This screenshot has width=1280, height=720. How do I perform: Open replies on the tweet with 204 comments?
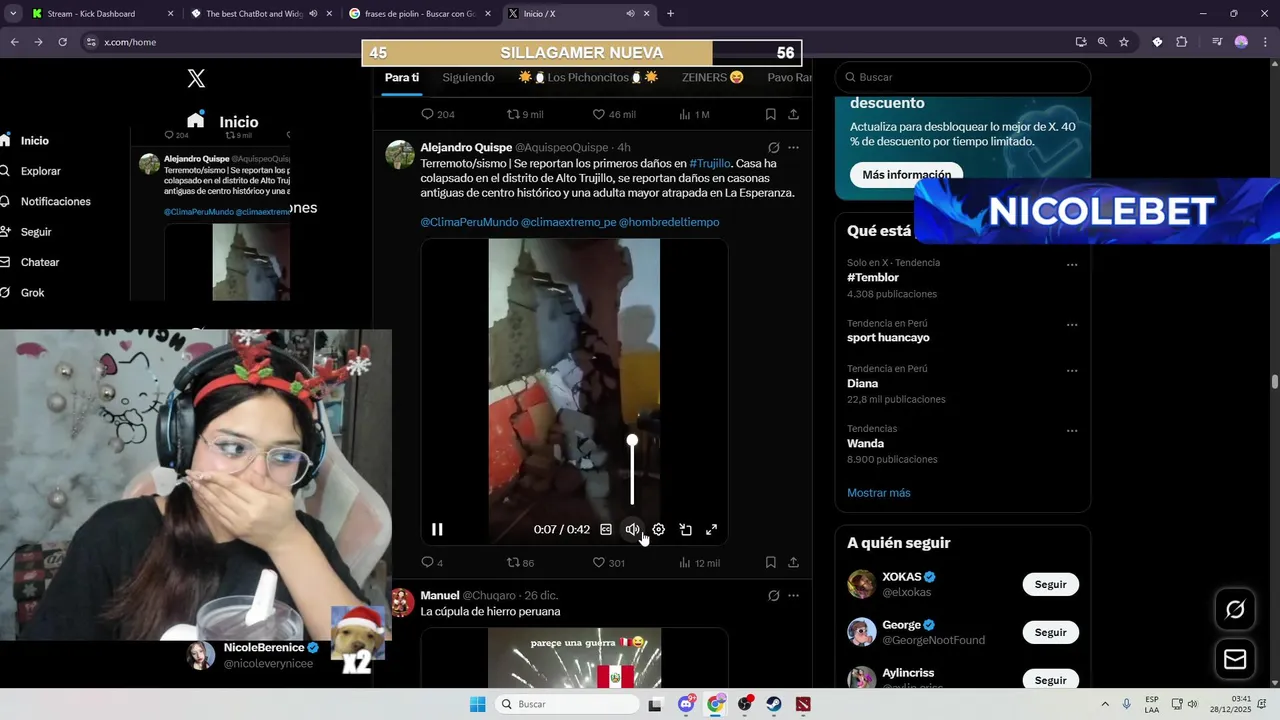[438, 114]
